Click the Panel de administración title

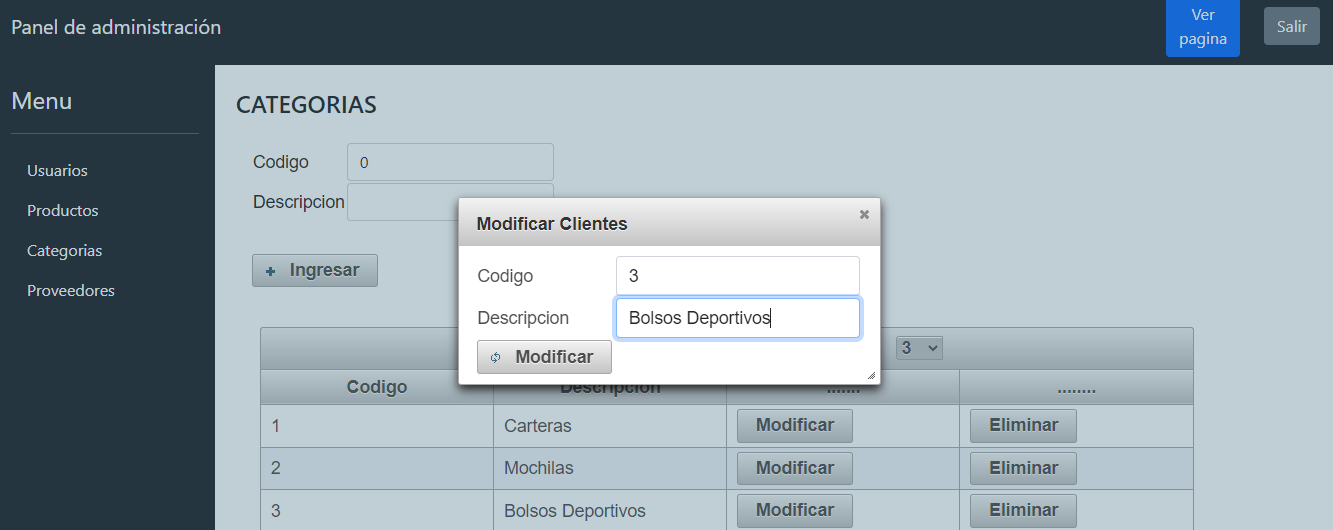pyautogui.click(x=116, y=27)
